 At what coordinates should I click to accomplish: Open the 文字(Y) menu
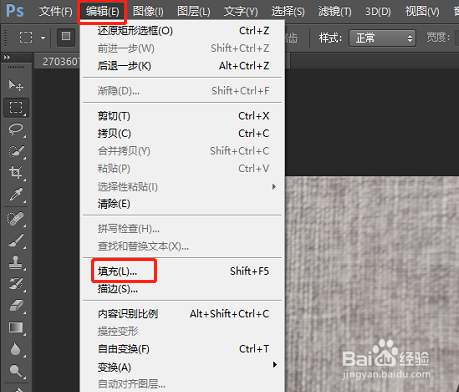coord(241,12)
